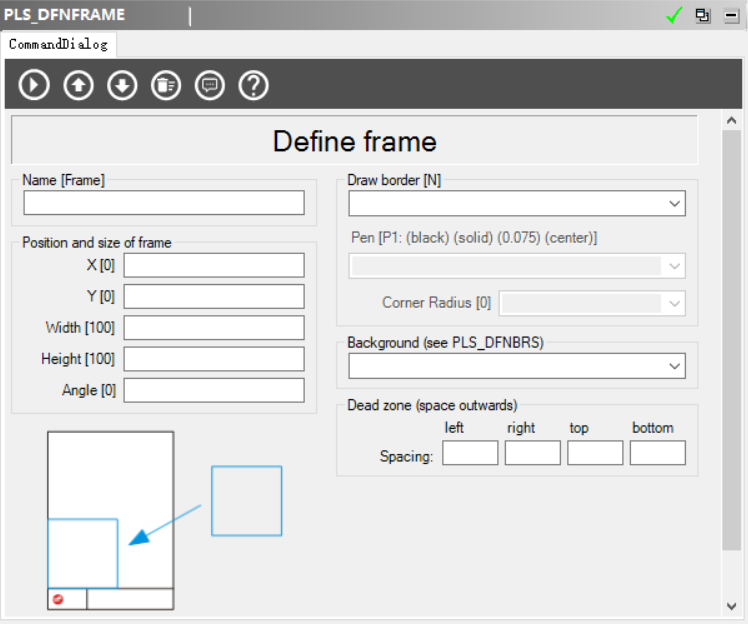Click the bottom dead zone spacing field
Viewport: 748px width, 624px height.
click(x=657, y=454)
